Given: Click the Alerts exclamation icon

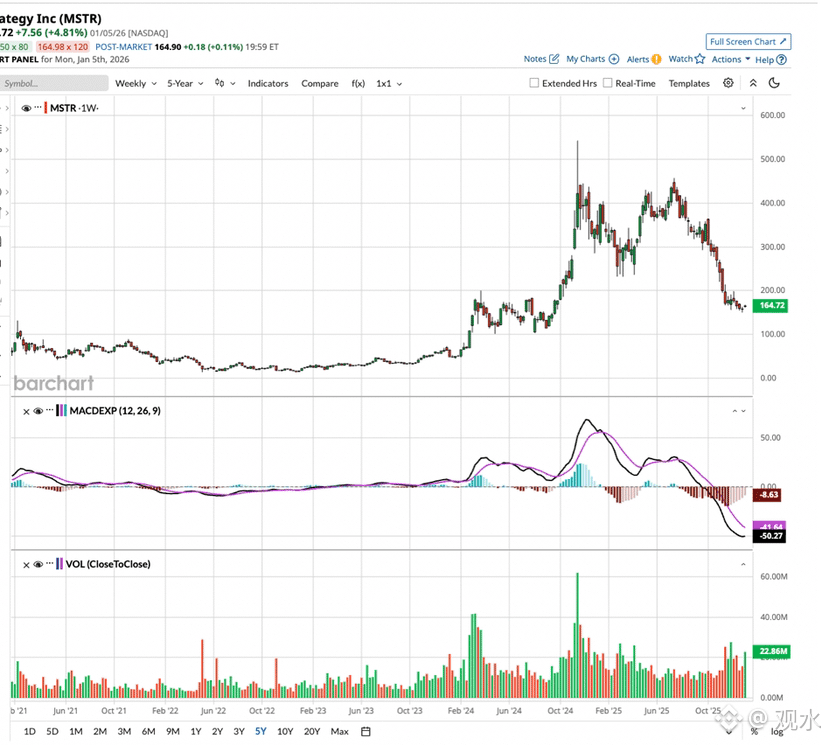Looking at the screenshot, I should (x=656, y=59).
